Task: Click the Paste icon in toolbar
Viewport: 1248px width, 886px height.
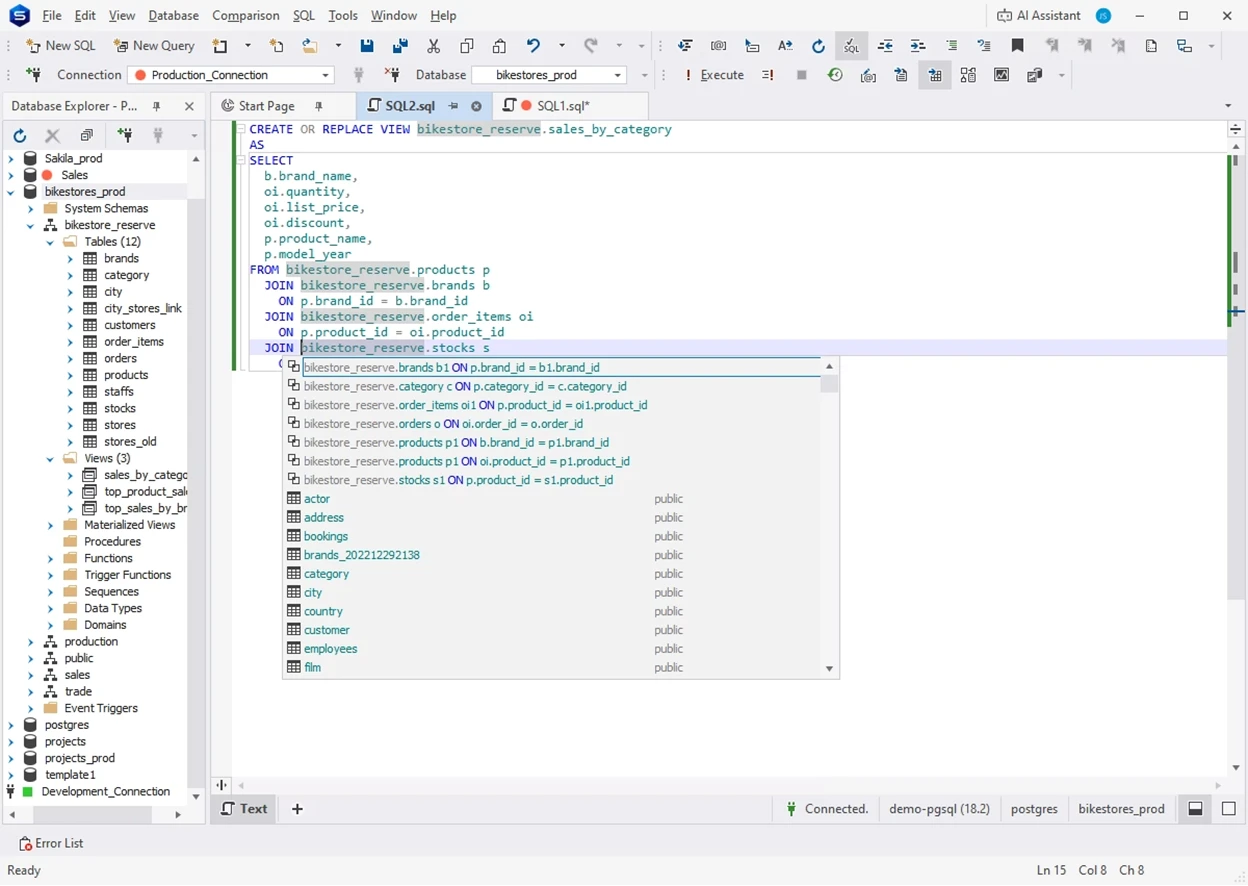Action: 499,46
